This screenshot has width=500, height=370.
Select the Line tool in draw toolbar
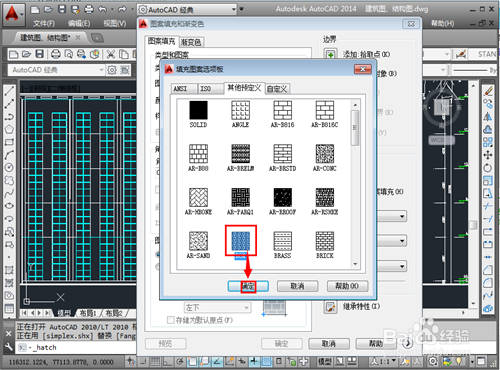point(9,90)
